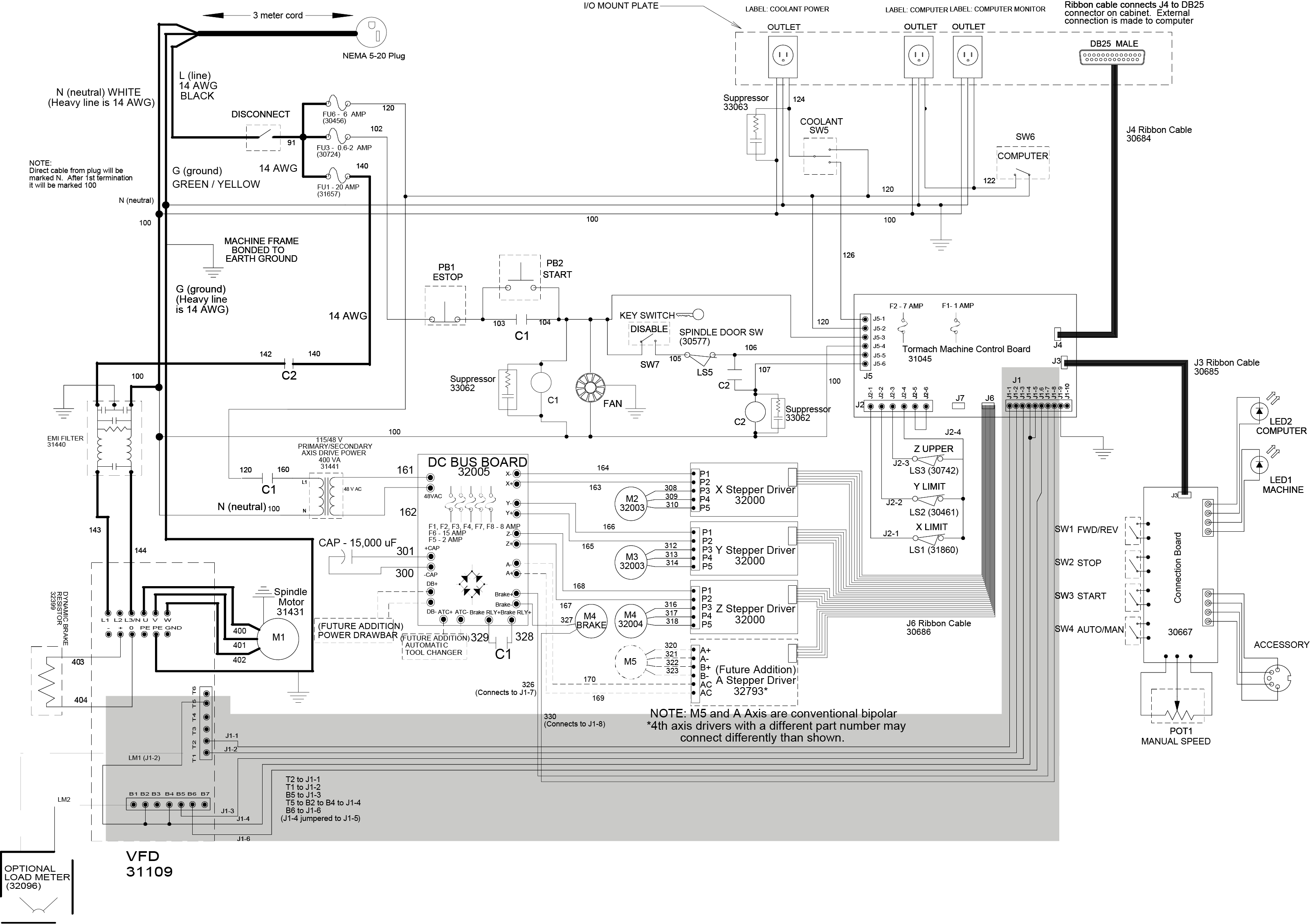Click the Connection Board 30667 number

coord(1180,632)
